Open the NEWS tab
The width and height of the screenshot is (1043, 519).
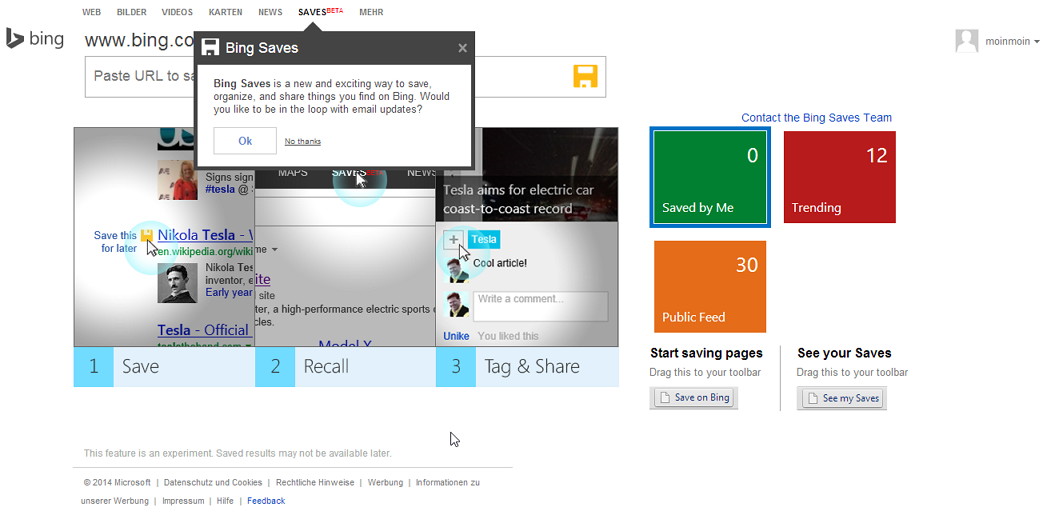point(270,12)
